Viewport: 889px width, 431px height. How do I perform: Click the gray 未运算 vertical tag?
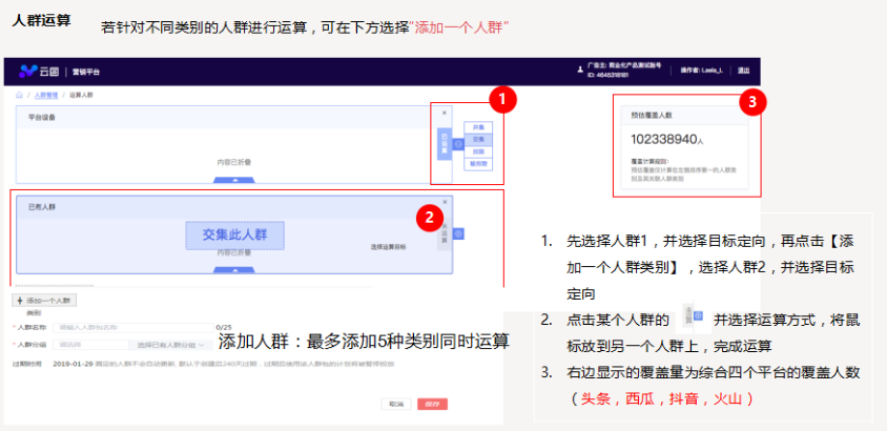click(x=444, y=233)
